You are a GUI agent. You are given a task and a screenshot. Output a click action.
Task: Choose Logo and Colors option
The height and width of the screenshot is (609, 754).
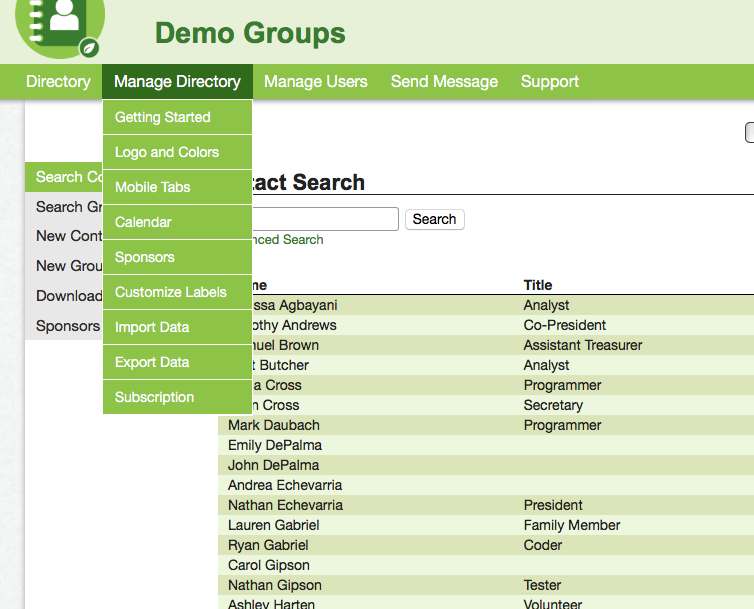point(167,152)
